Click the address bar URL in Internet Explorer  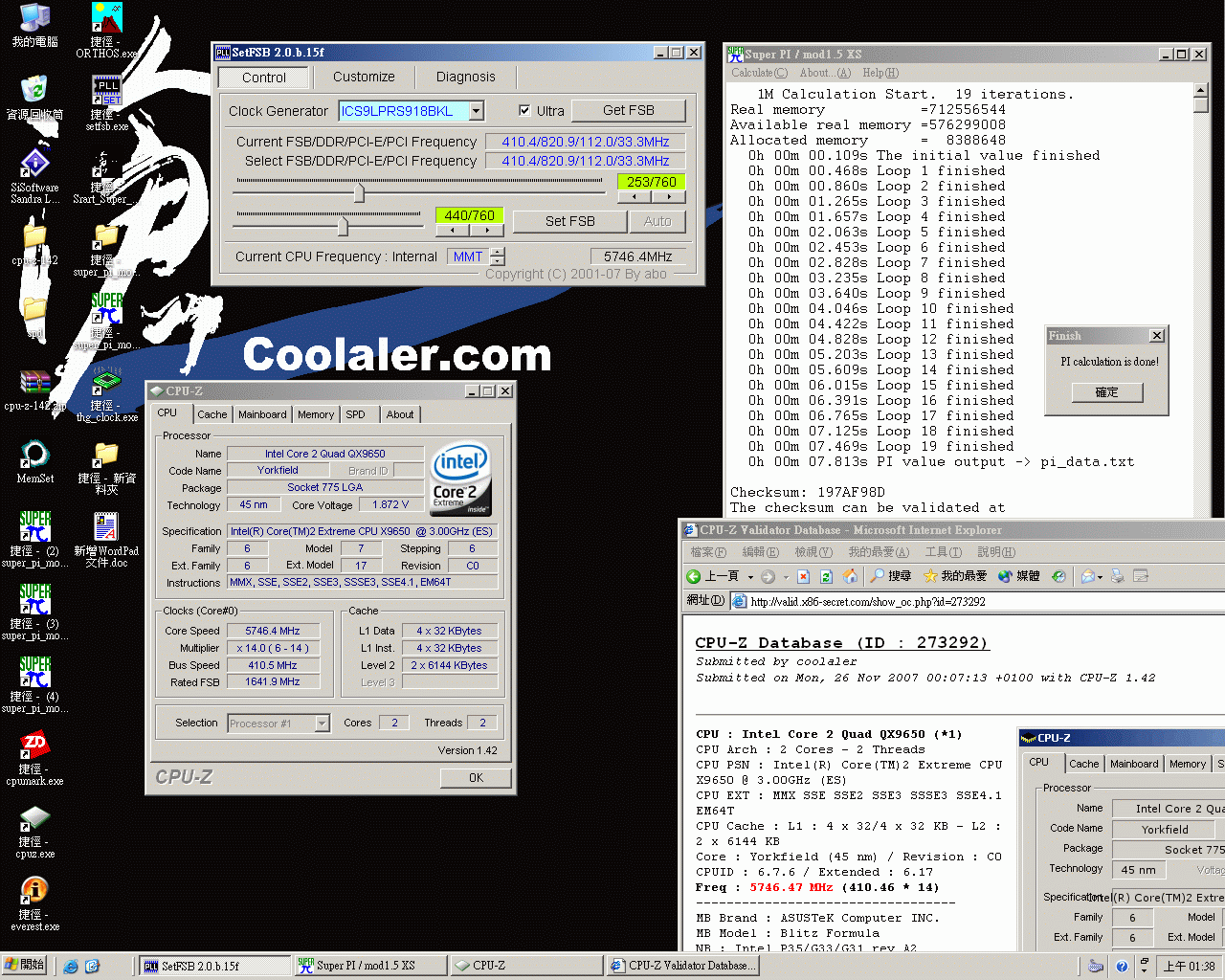point(868,602)
